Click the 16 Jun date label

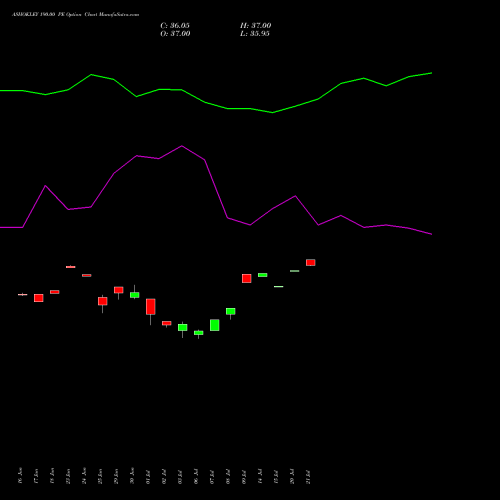pos(20,476)
